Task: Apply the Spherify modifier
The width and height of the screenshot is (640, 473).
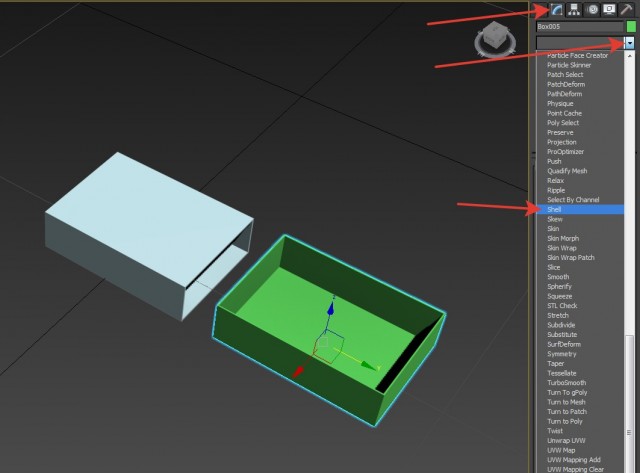Action: coord(559,287)
